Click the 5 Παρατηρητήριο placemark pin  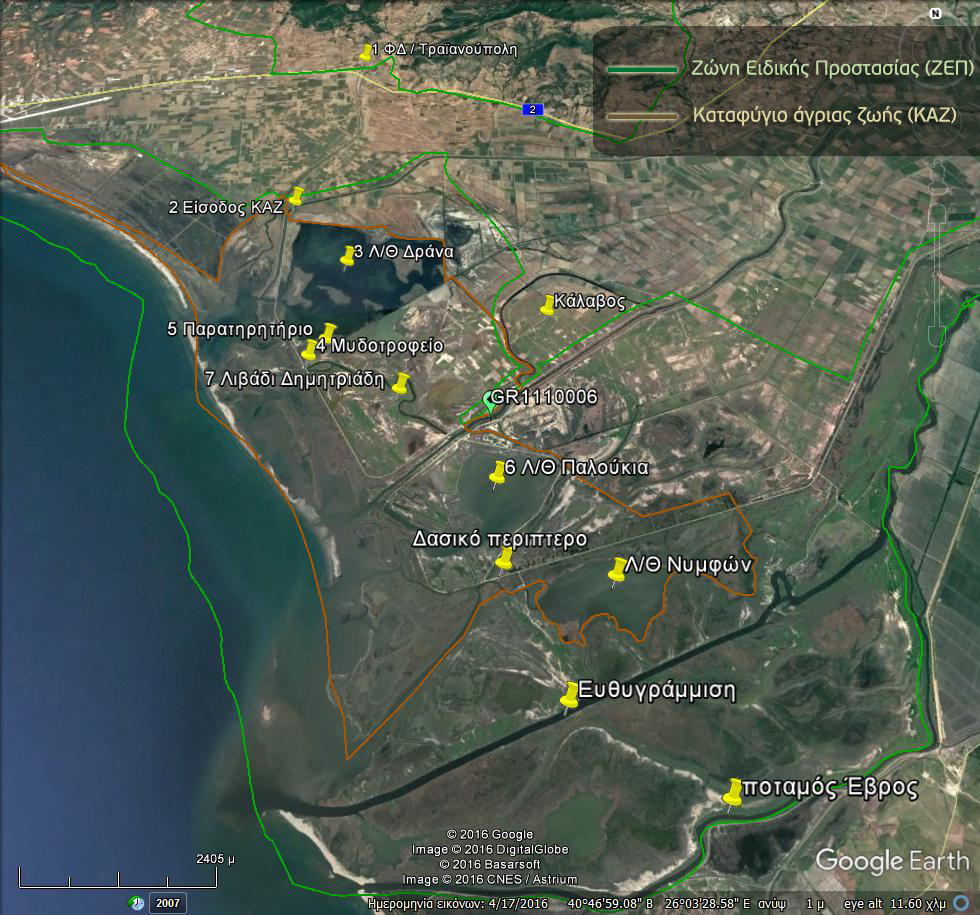328,332
